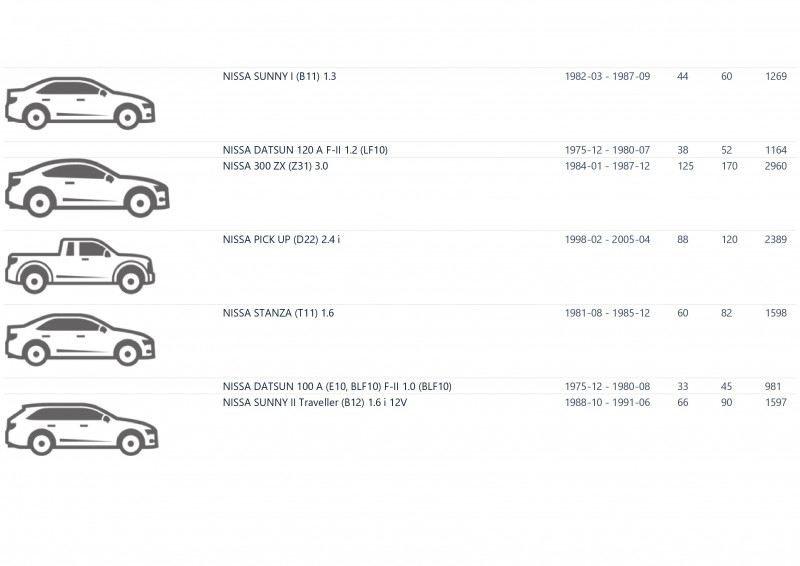
Task: Open NISSA SUNNY II Traveller (B12) entry
Action: pyautogui.click(x=315, y=402)
